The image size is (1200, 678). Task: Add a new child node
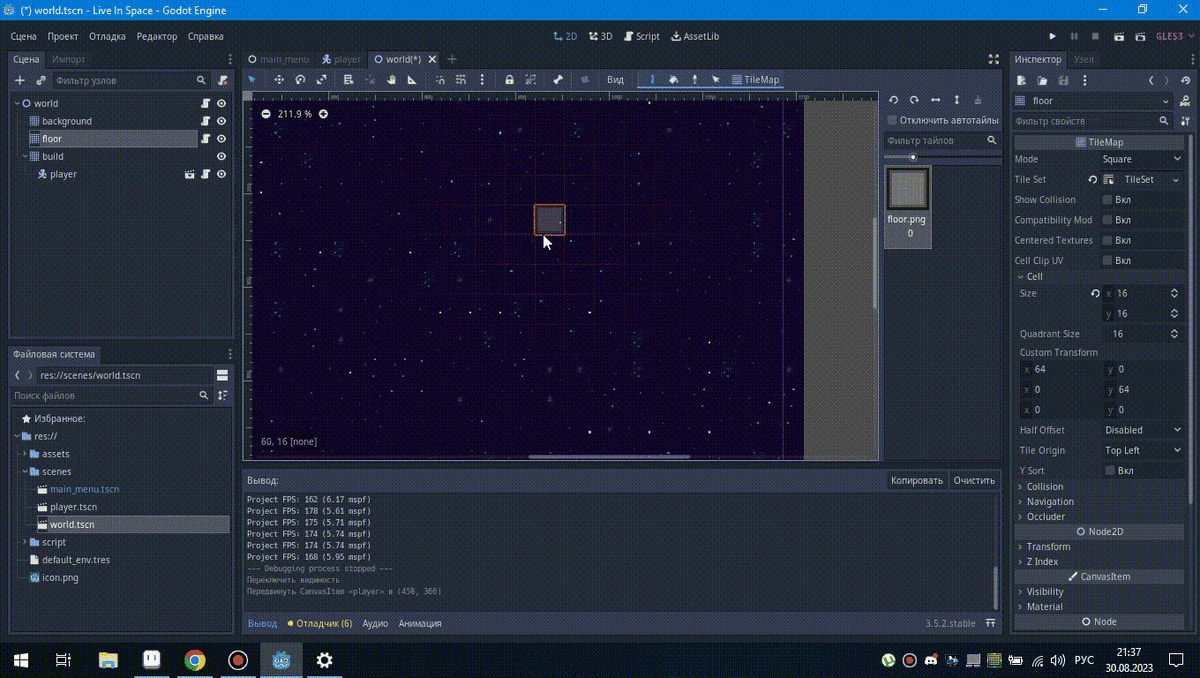(x=20, y=80)
